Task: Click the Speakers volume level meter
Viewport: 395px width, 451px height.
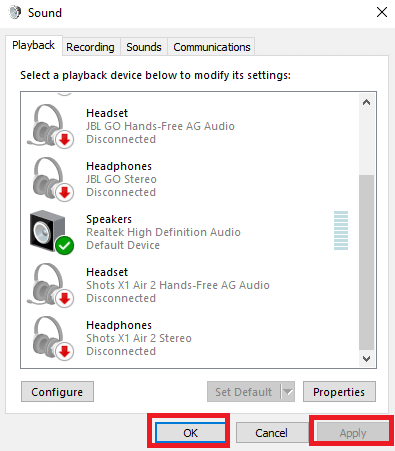Action: click(341, 230)
